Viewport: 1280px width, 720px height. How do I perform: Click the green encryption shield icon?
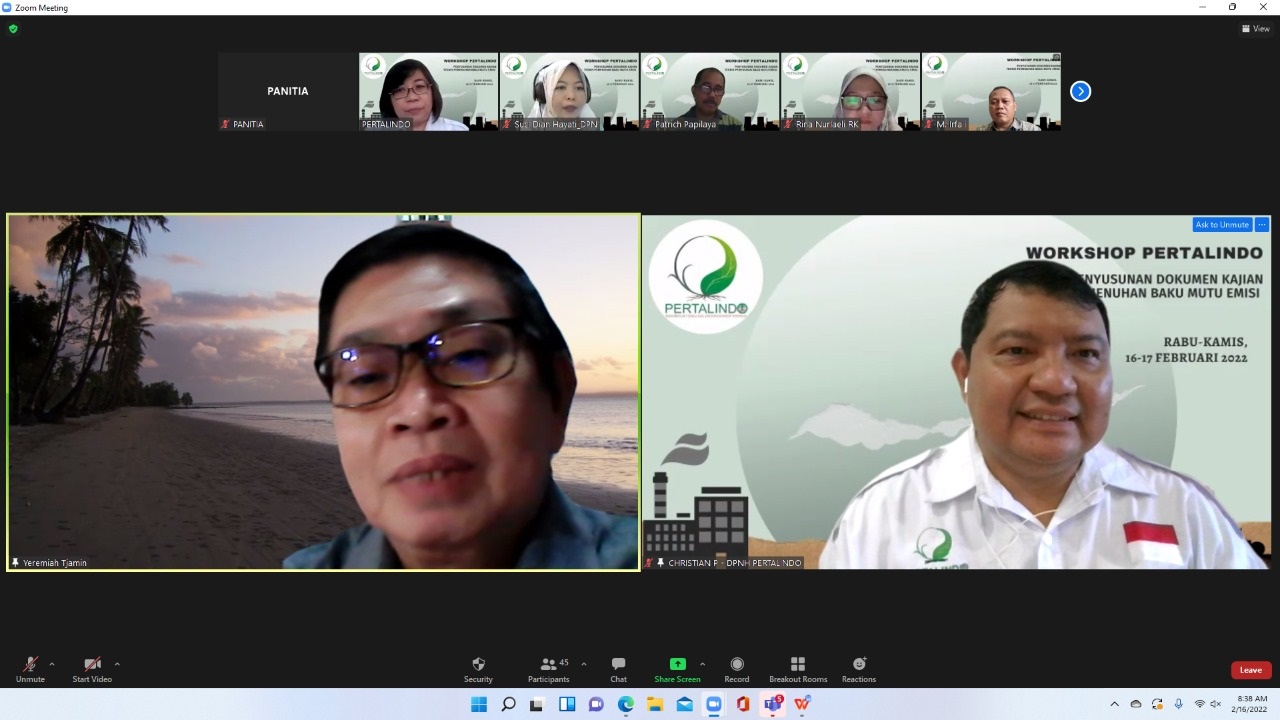(x=13, y=29)
